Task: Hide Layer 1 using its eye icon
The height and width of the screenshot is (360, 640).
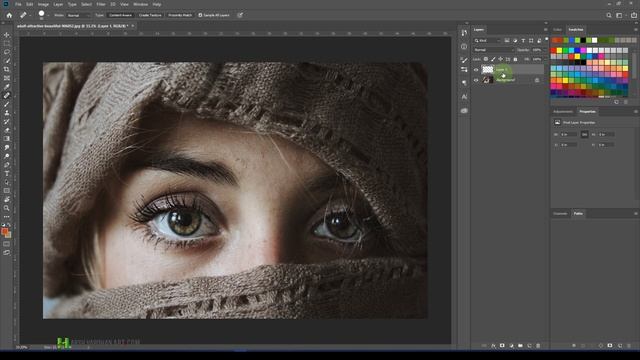Action: tap(476, 70)
